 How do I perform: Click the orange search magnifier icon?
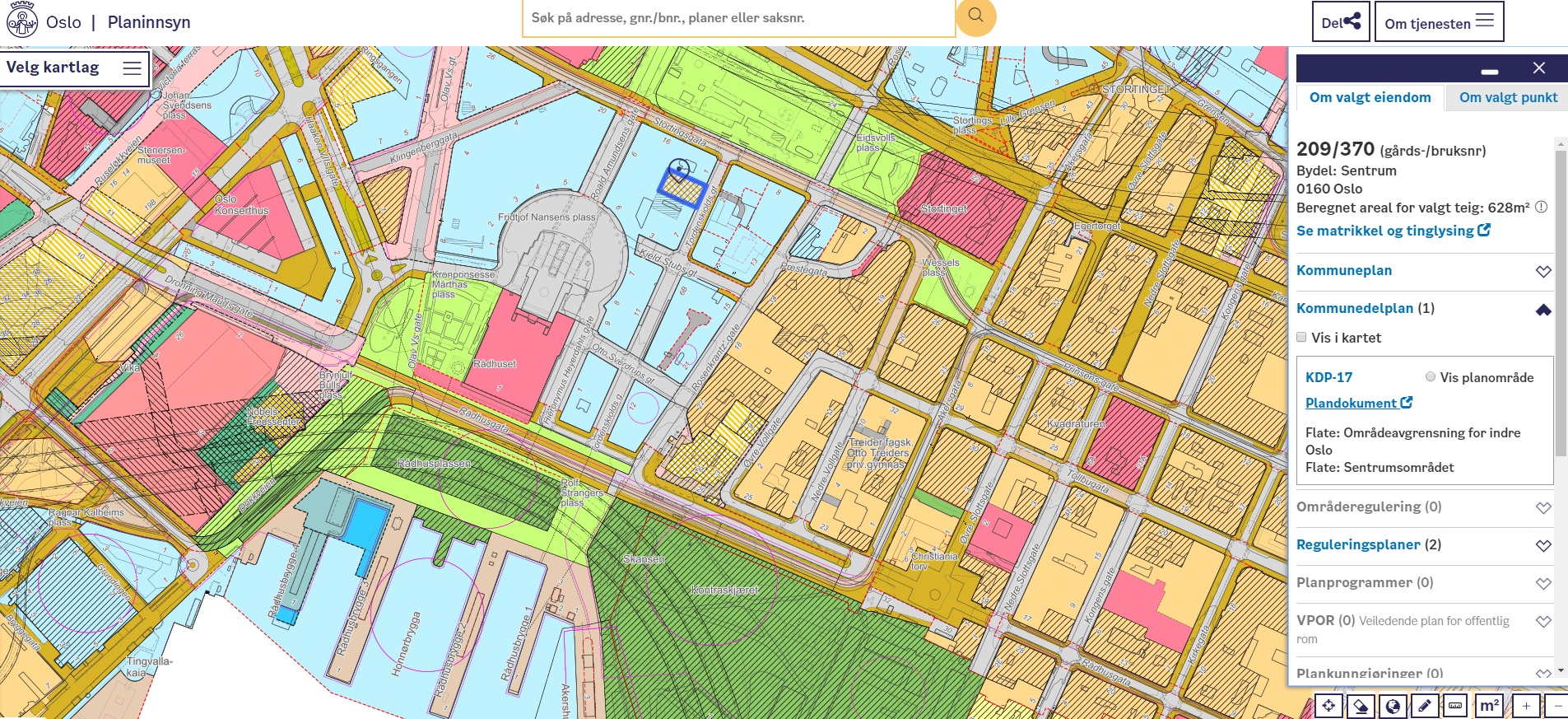tap(975, 16)
